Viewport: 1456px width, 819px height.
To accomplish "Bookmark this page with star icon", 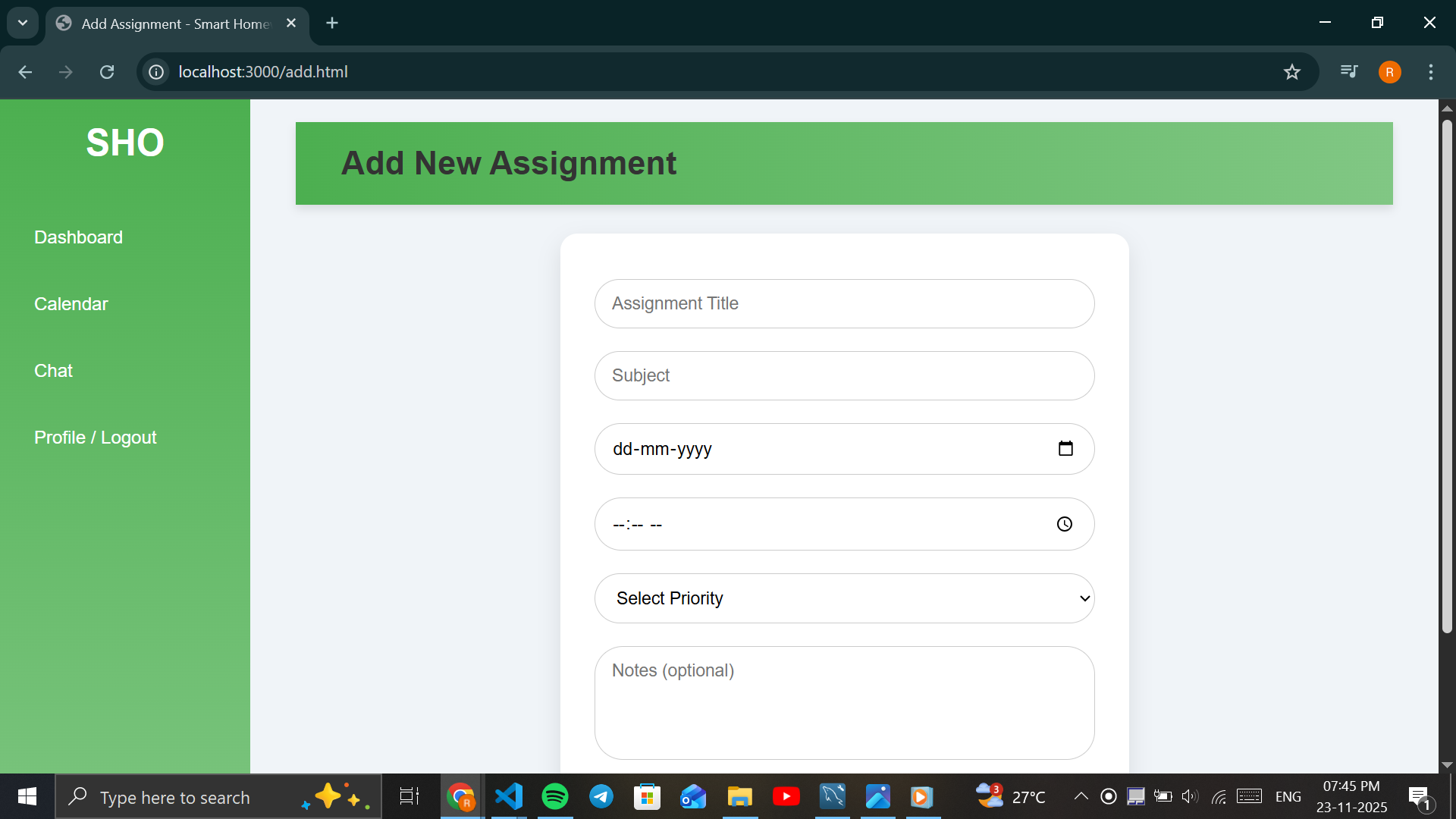I will pyautogui.click(x=1292, y=72).
